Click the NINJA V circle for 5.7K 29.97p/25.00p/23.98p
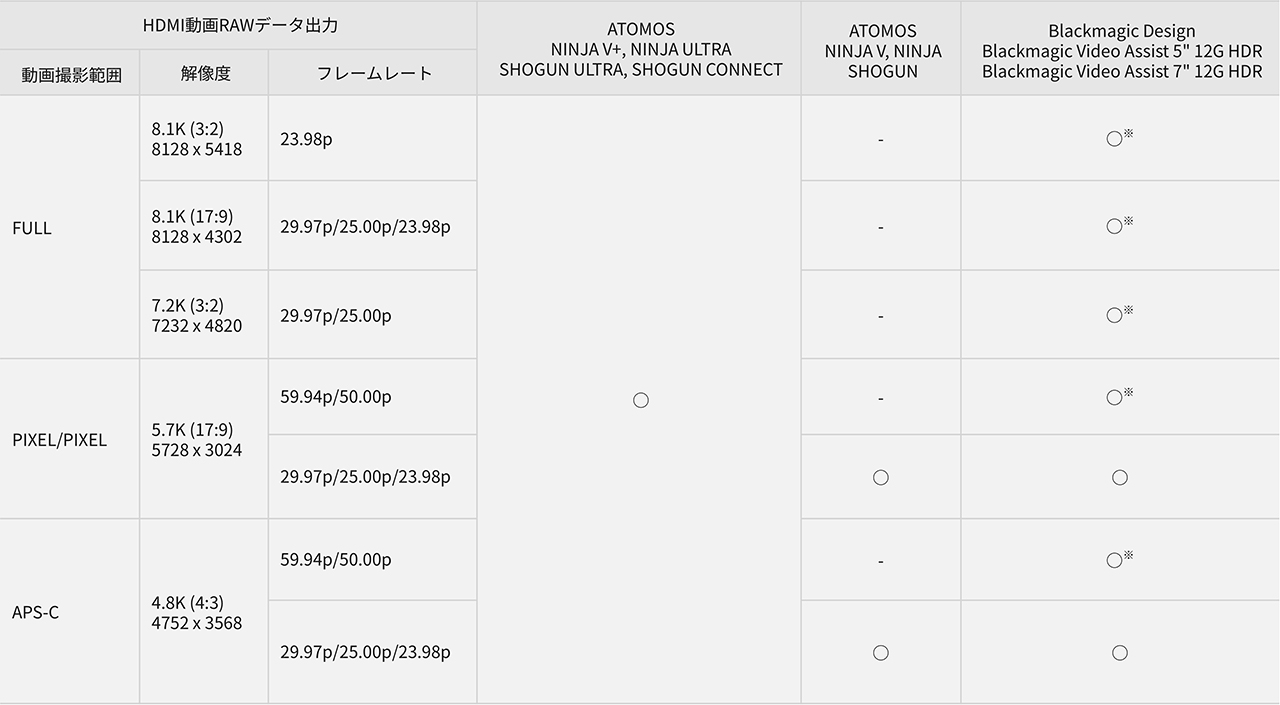The image size is (1280, 705). 880,477
